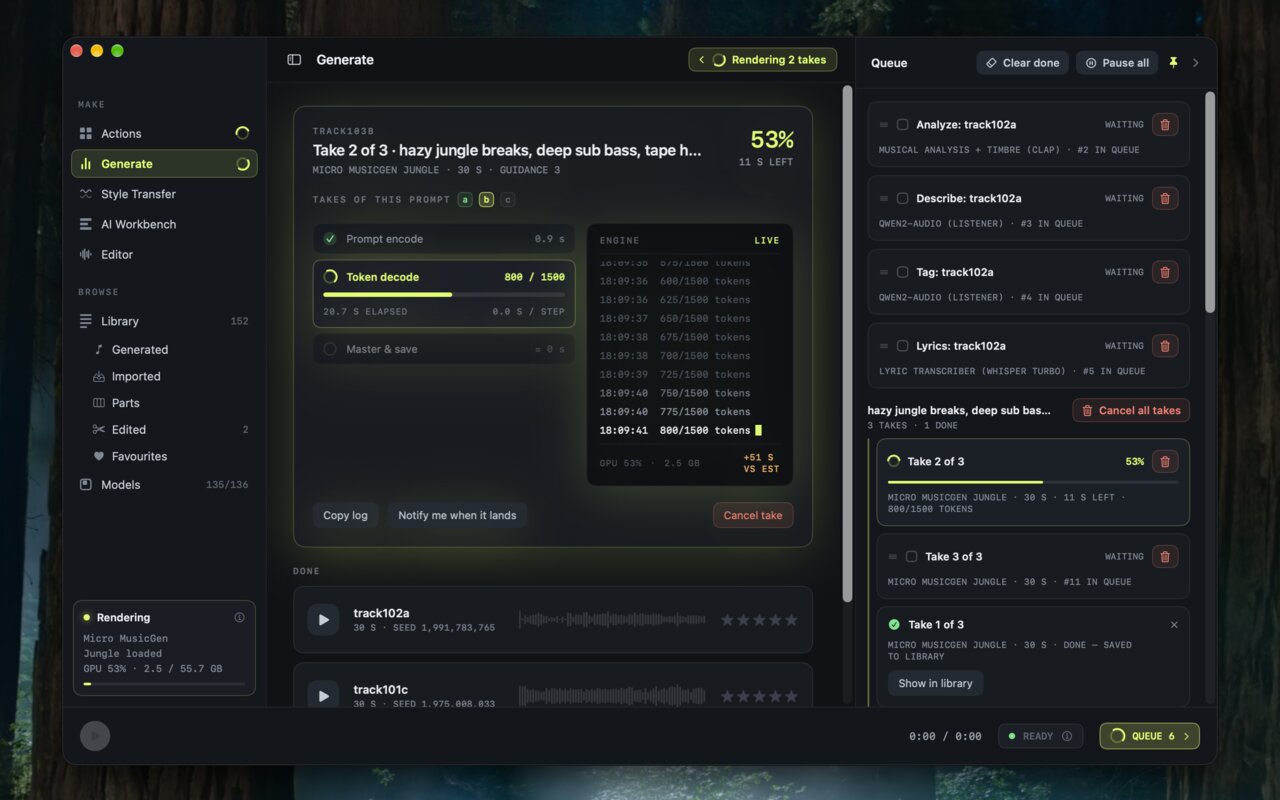Switch to take c of this prompt
1280x800 pixels.
pyautogui.click(x=508, y=200)
